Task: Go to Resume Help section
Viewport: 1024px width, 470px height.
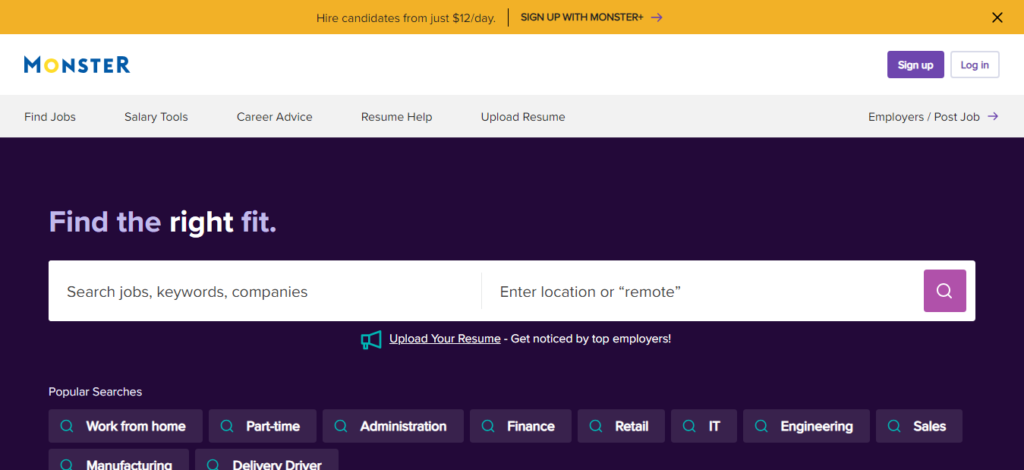Action: [x=396, y=117]
